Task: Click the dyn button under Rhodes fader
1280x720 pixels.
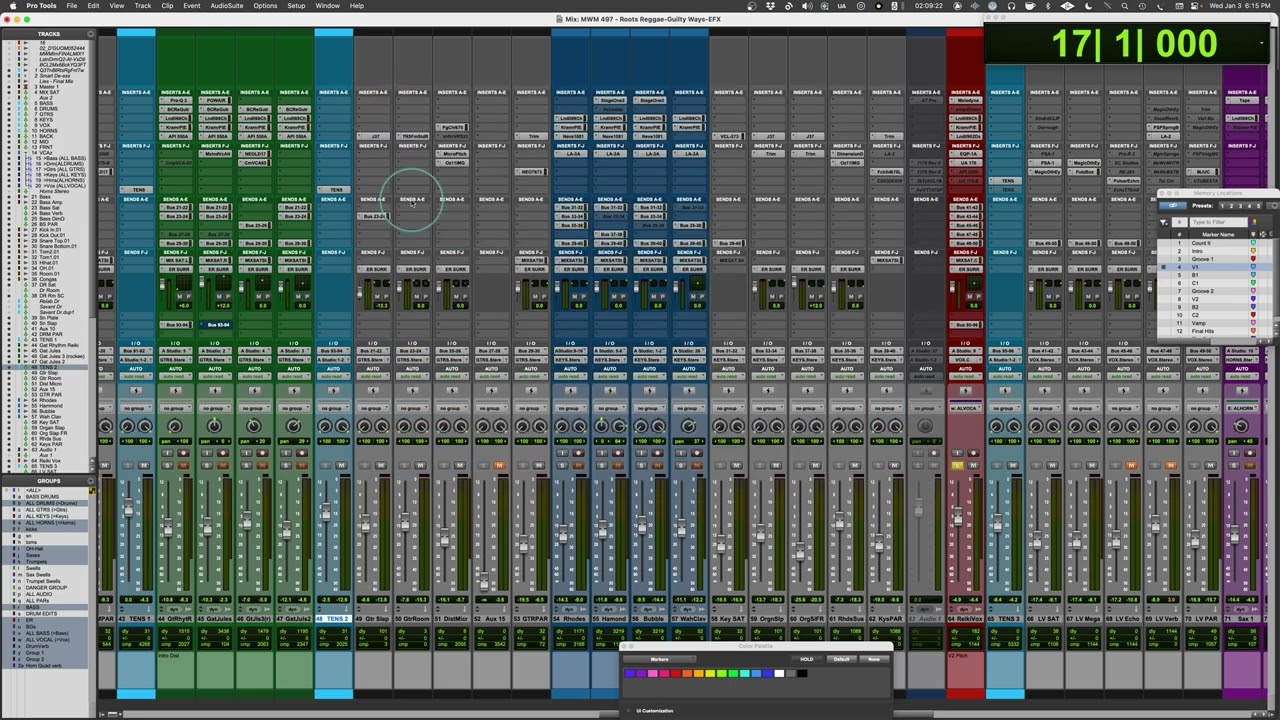Action: coord(568,609)
